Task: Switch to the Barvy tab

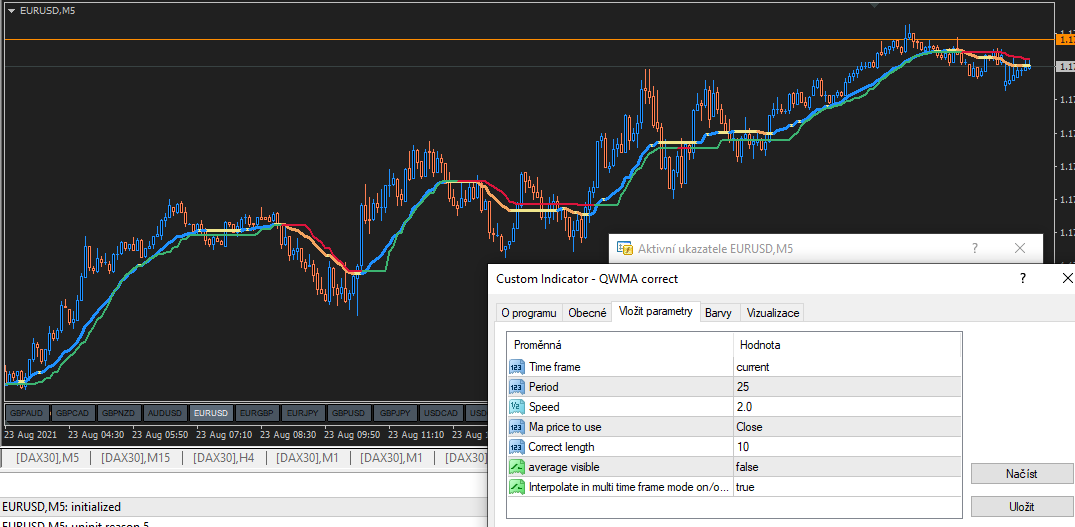Action: (718, 313)
